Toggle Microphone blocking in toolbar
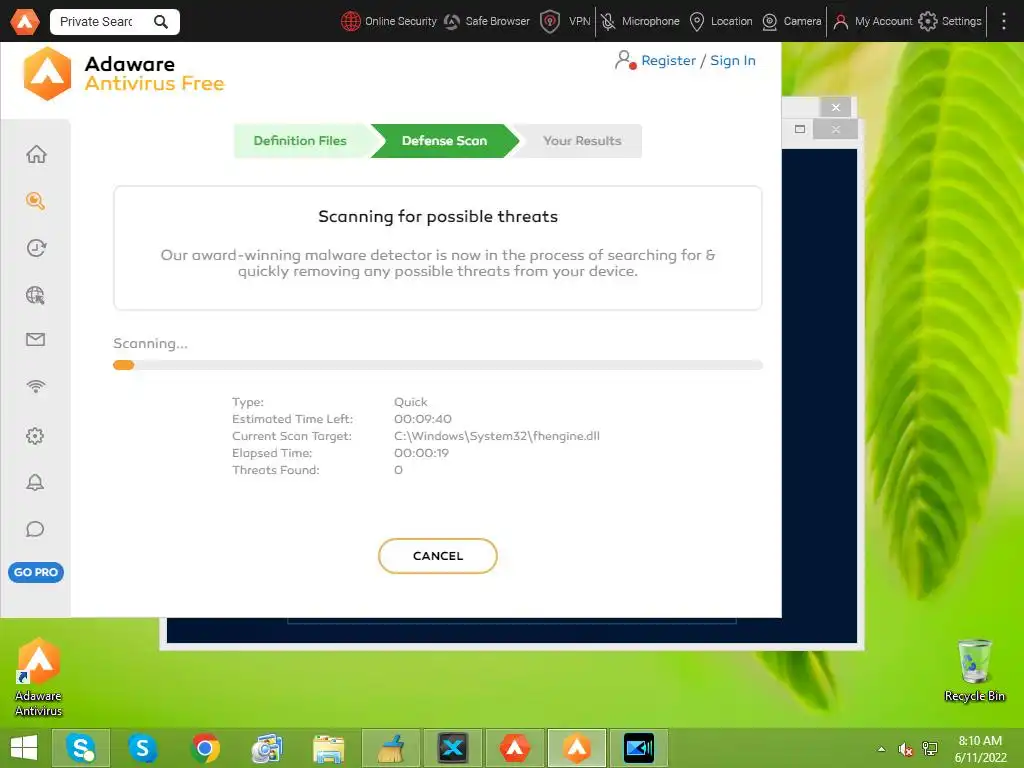 640,22
